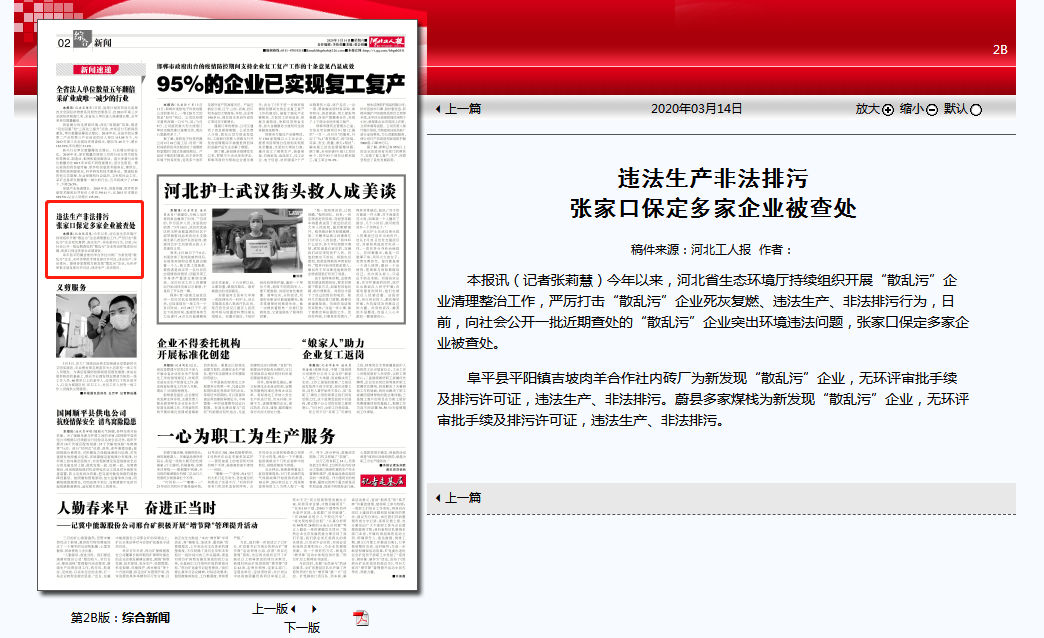Open the 国网顺平县供电公司 article
This screenshot has width=1044, height=638.
click(x=96, y=414)
